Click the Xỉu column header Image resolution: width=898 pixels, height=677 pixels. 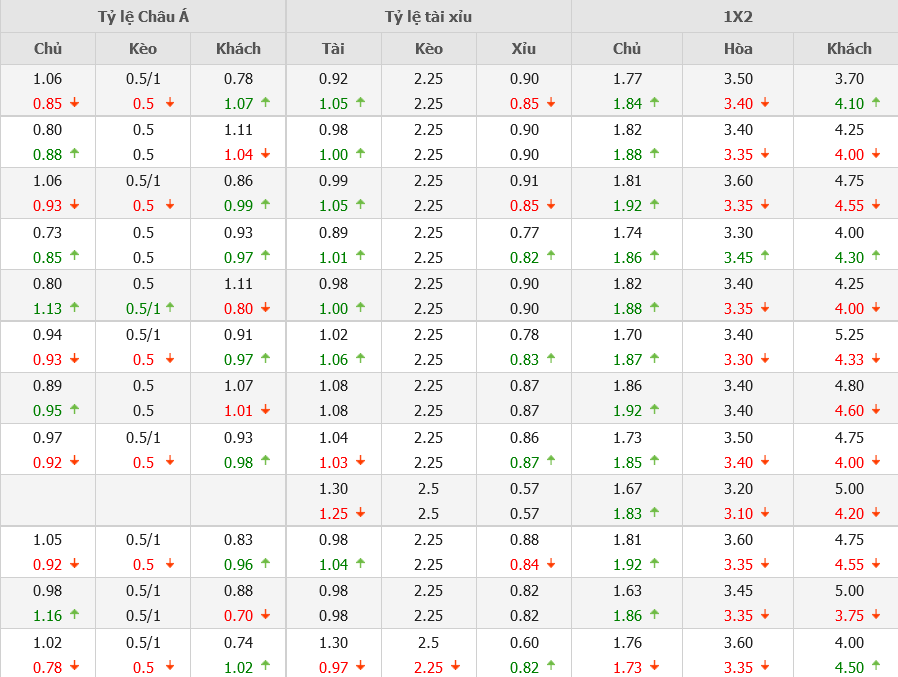[x=523, y=48]
